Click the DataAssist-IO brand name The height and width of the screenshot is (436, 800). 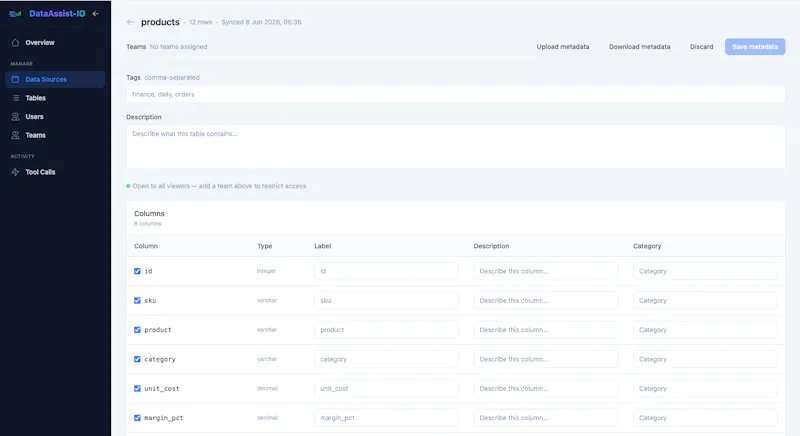57,14
